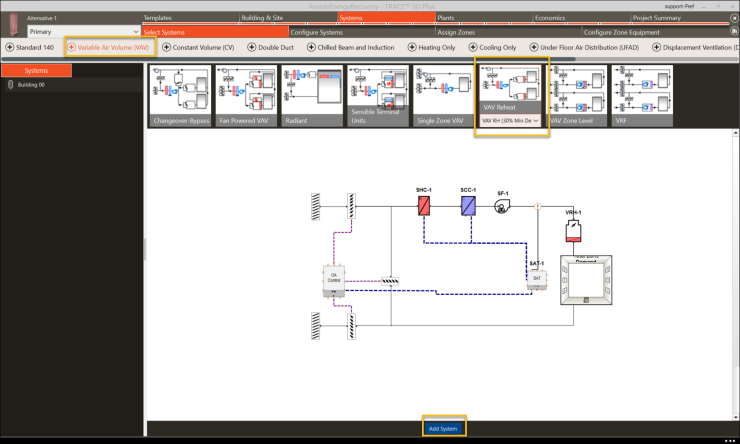Expand the Cooling Only category

tap(492, 48)
